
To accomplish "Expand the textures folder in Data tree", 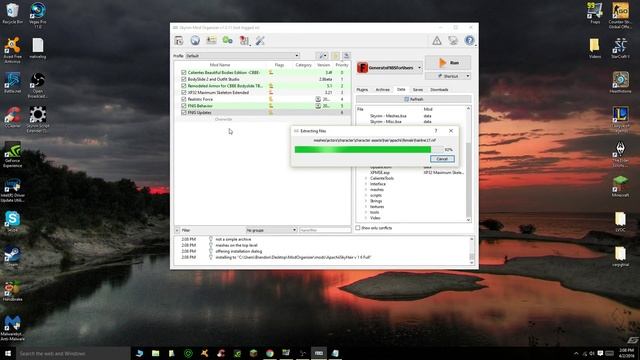I will 366,207.
